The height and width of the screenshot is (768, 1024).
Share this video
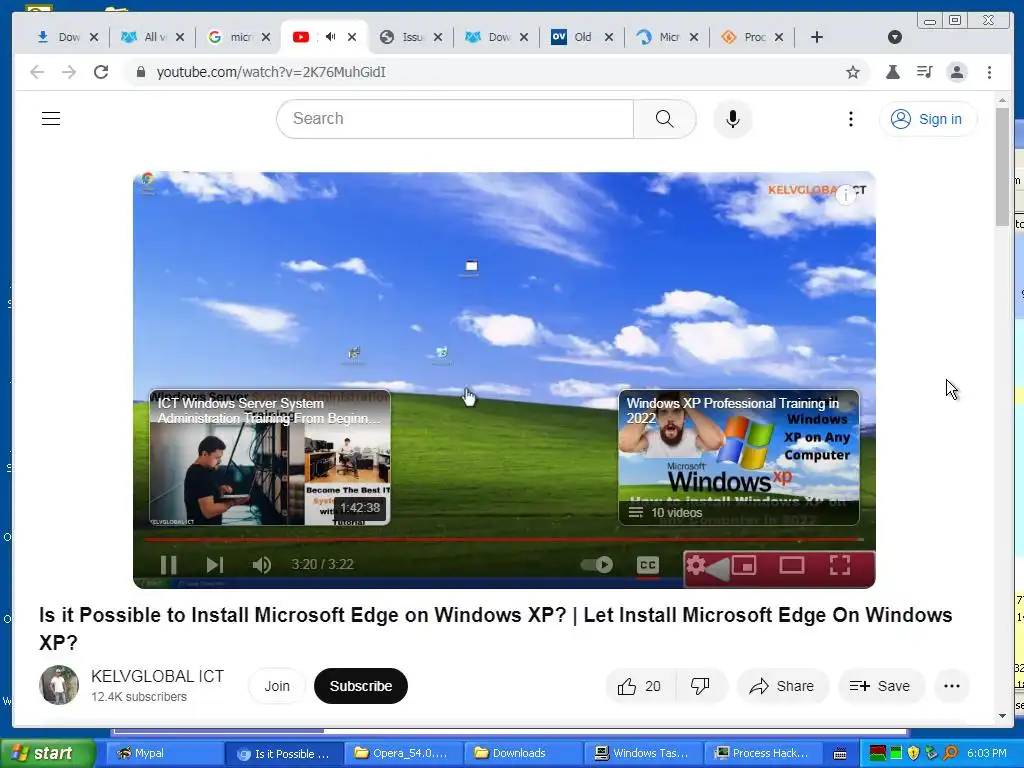pyautogui.click(x=782, y=686)
